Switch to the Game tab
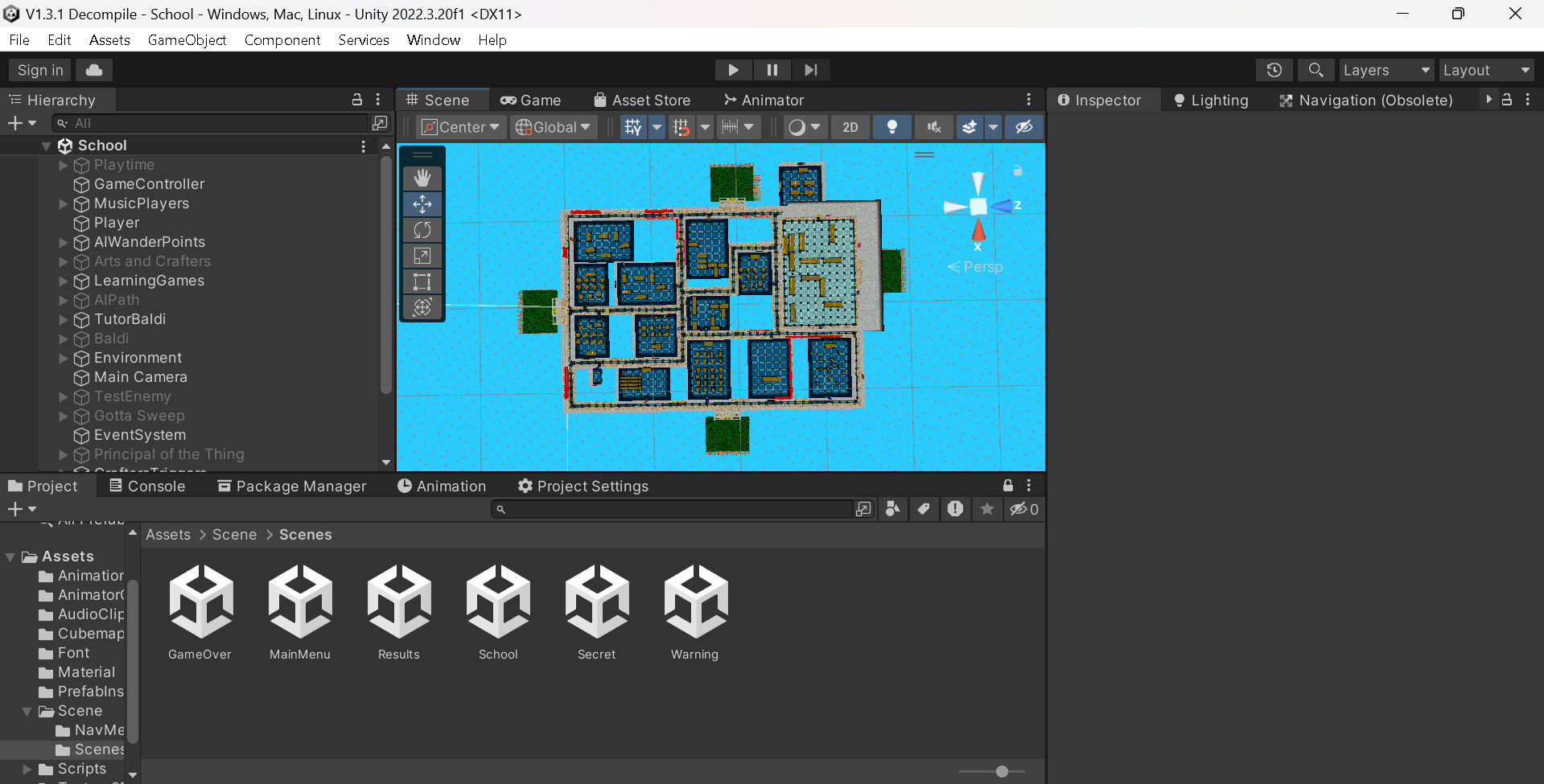 530,100
